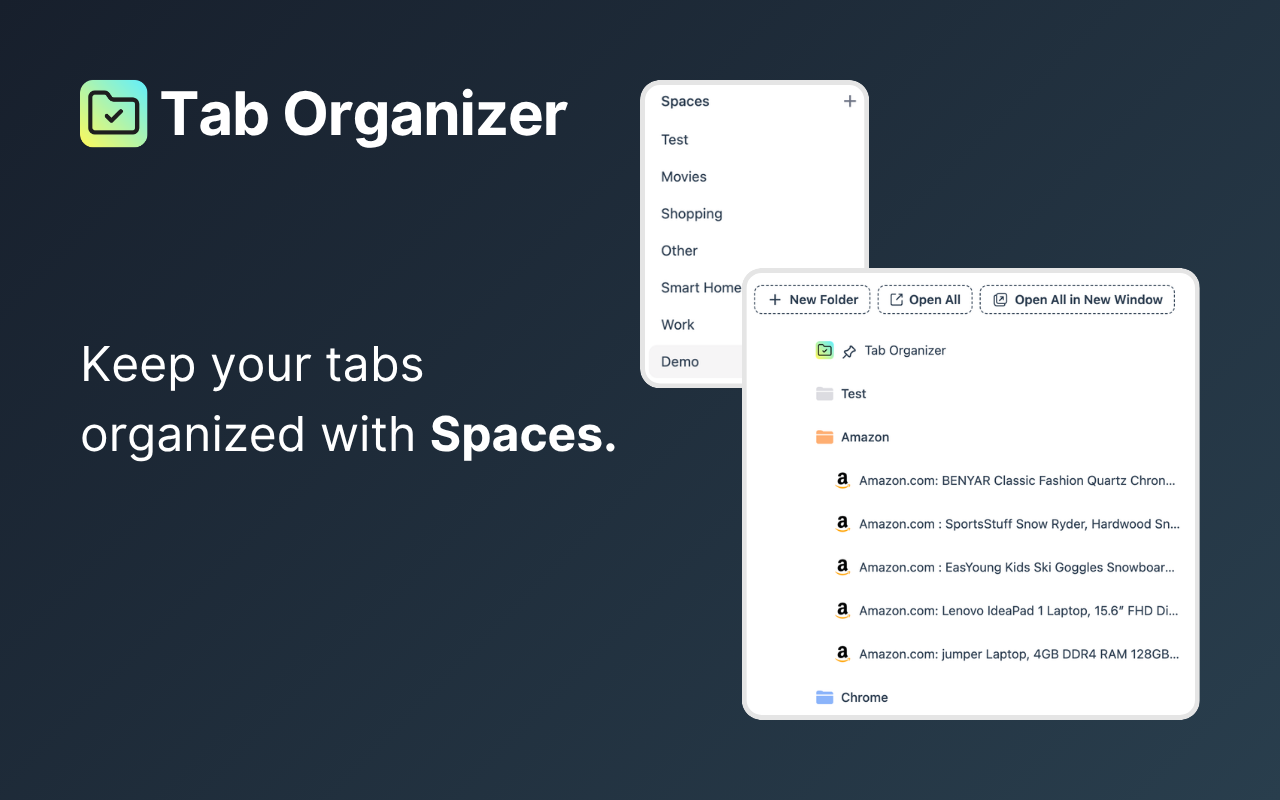Open the EasYoung Kids Ski Goggles tab
1280x800 pixels.
coord(1017,567)
